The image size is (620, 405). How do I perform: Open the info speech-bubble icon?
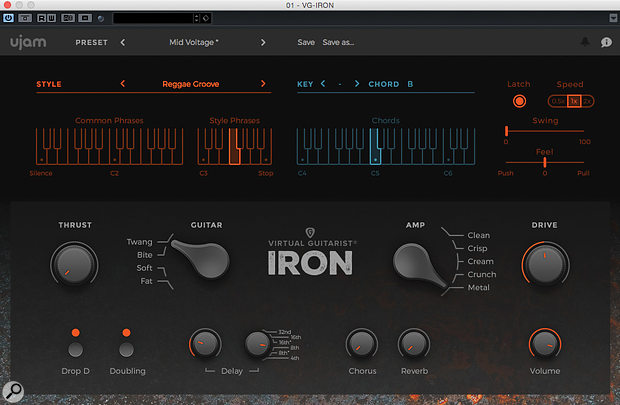click(x=606, y=42)
